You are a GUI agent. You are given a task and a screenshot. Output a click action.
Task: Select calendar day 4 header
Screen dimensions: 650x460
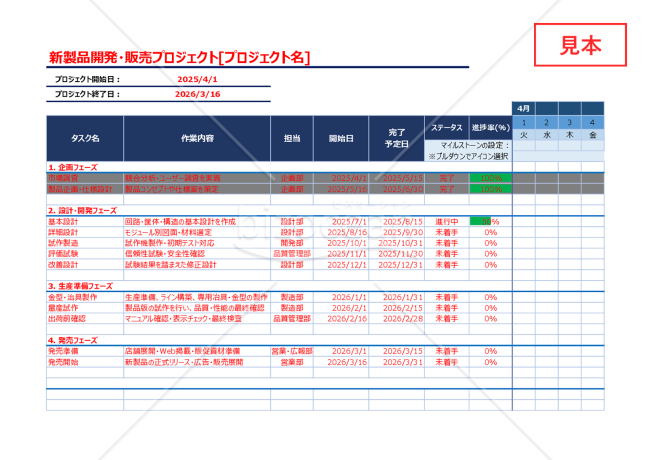[592, 122]
